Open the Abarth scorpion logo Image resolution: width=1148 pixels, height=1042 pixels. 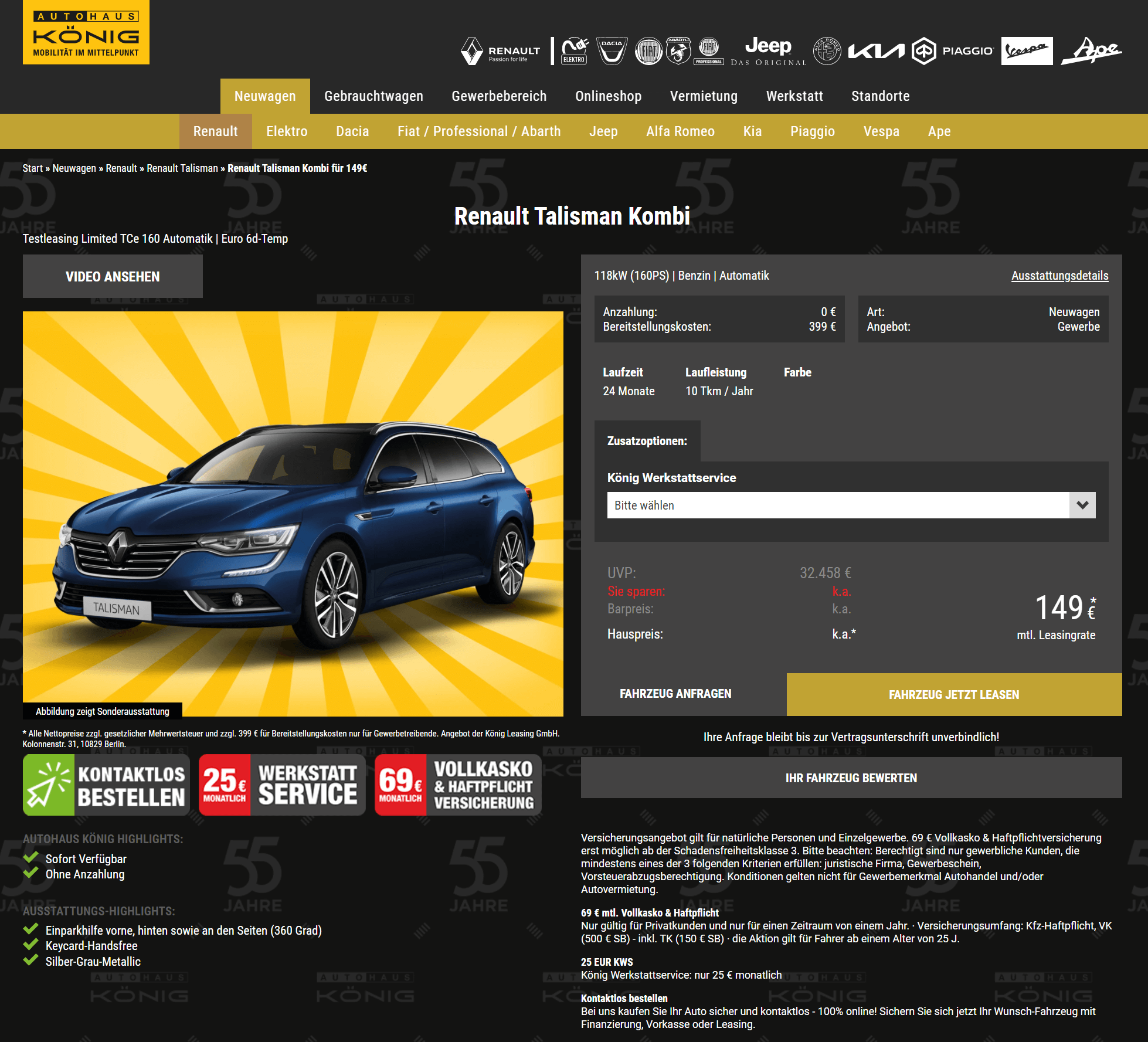point(678,51)
